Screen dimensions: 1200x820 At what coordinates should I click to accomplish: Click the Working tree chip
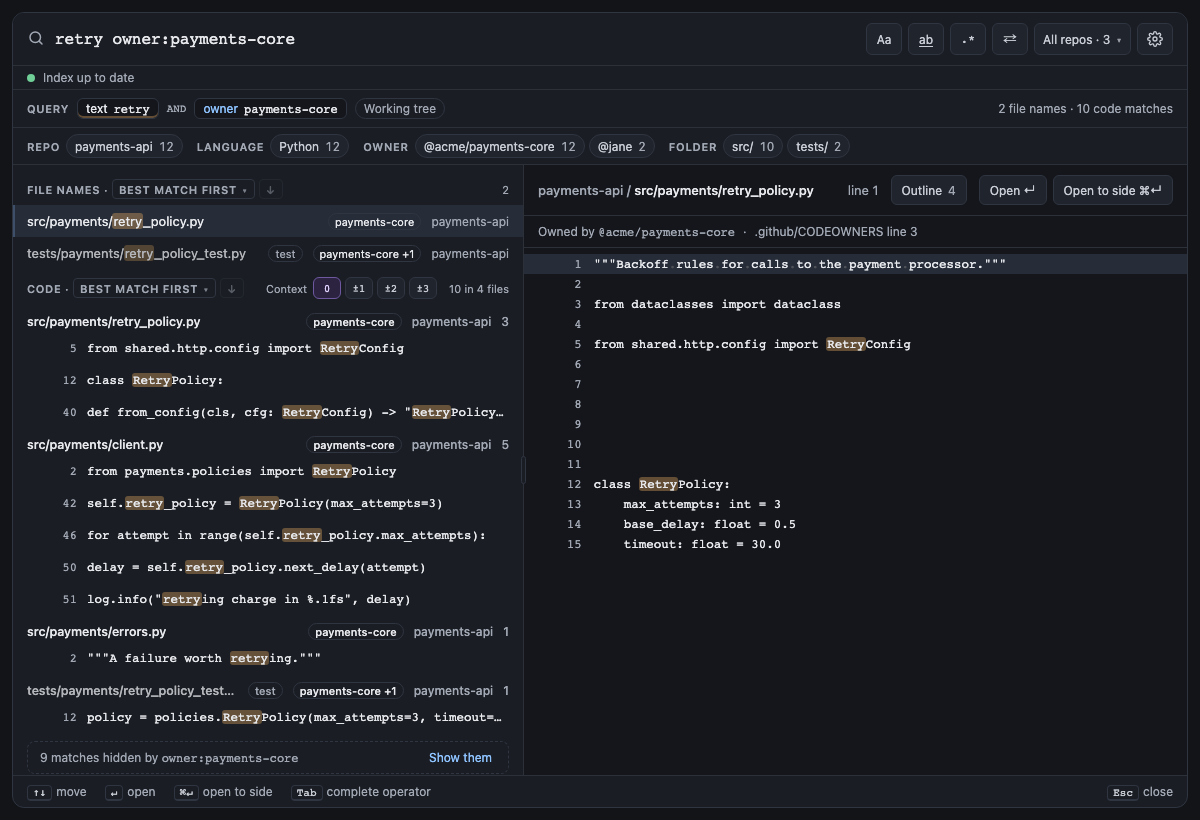tap(400, 109)
